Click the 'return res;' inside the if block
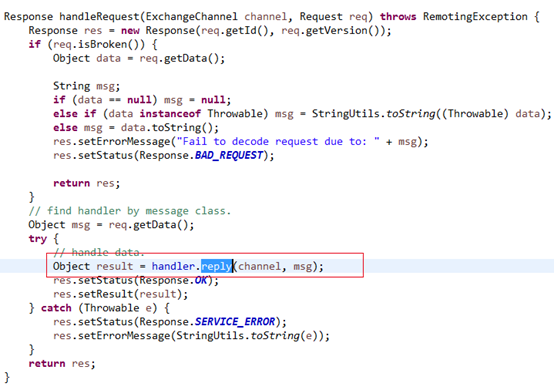554x390 pixels. 87,183
